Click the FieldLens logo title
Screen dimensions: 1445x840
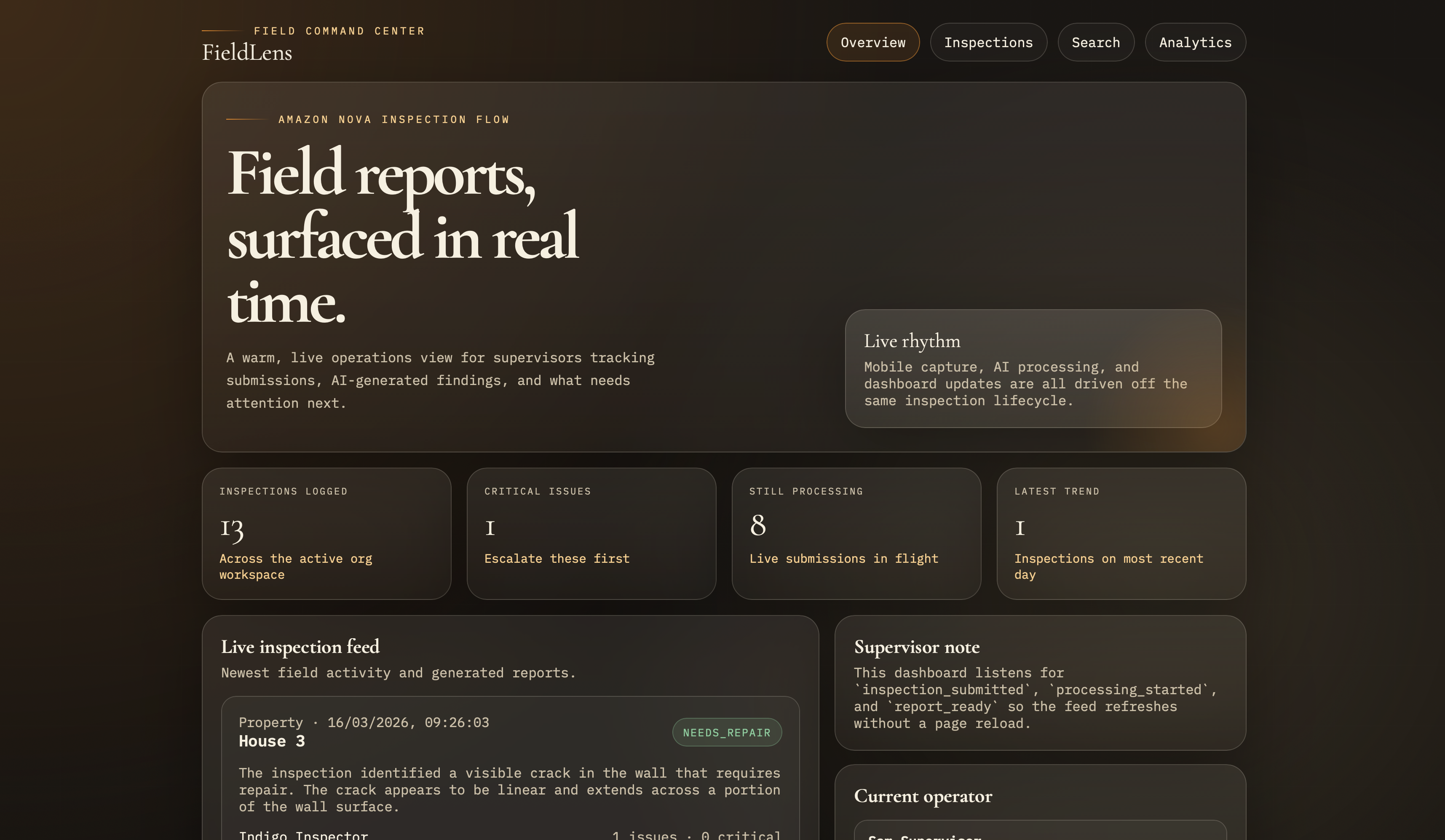[x=247, y=53]
